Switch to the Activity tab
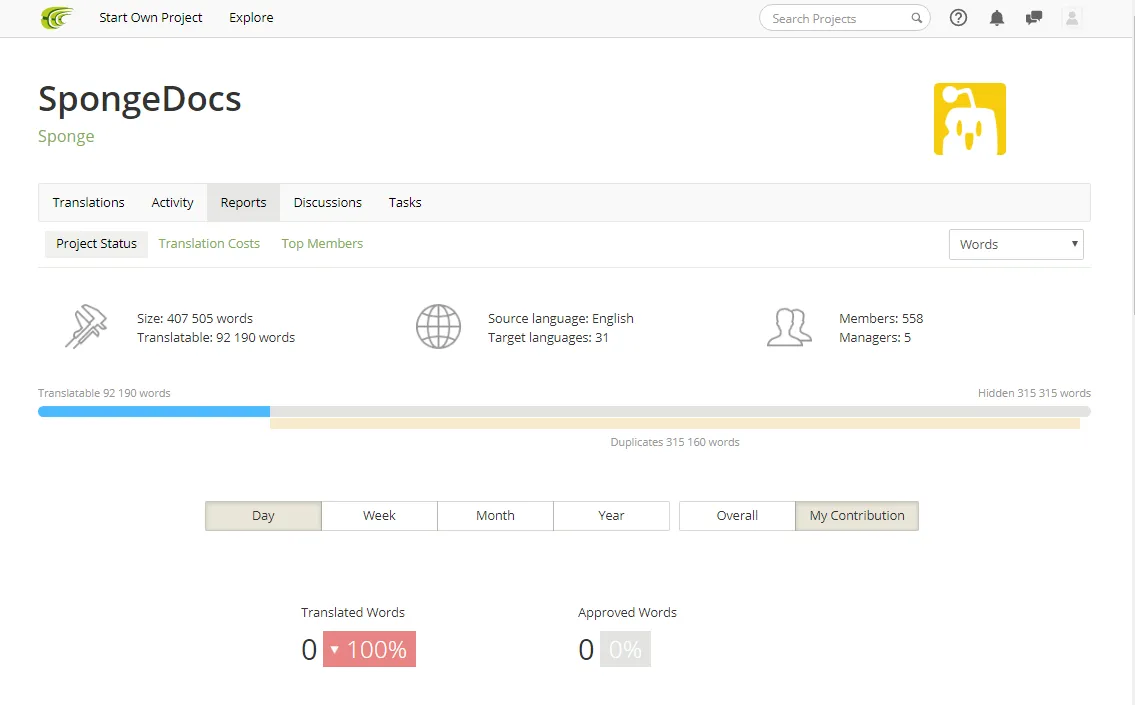 point(172,203)
